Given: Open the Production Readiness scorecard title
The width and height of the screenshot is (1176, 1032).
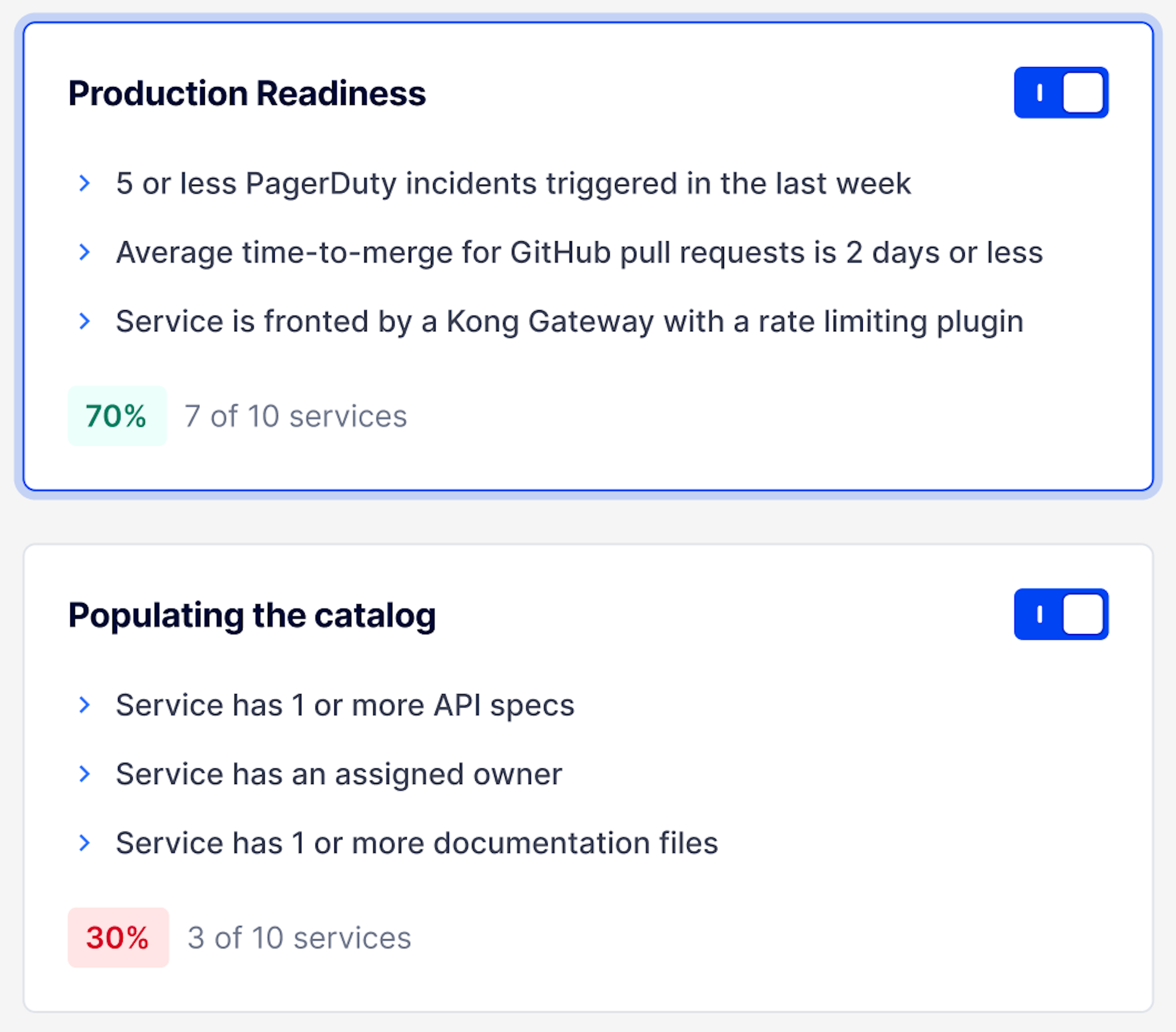Looking at the screenshot, I should [x=247, y=93].
